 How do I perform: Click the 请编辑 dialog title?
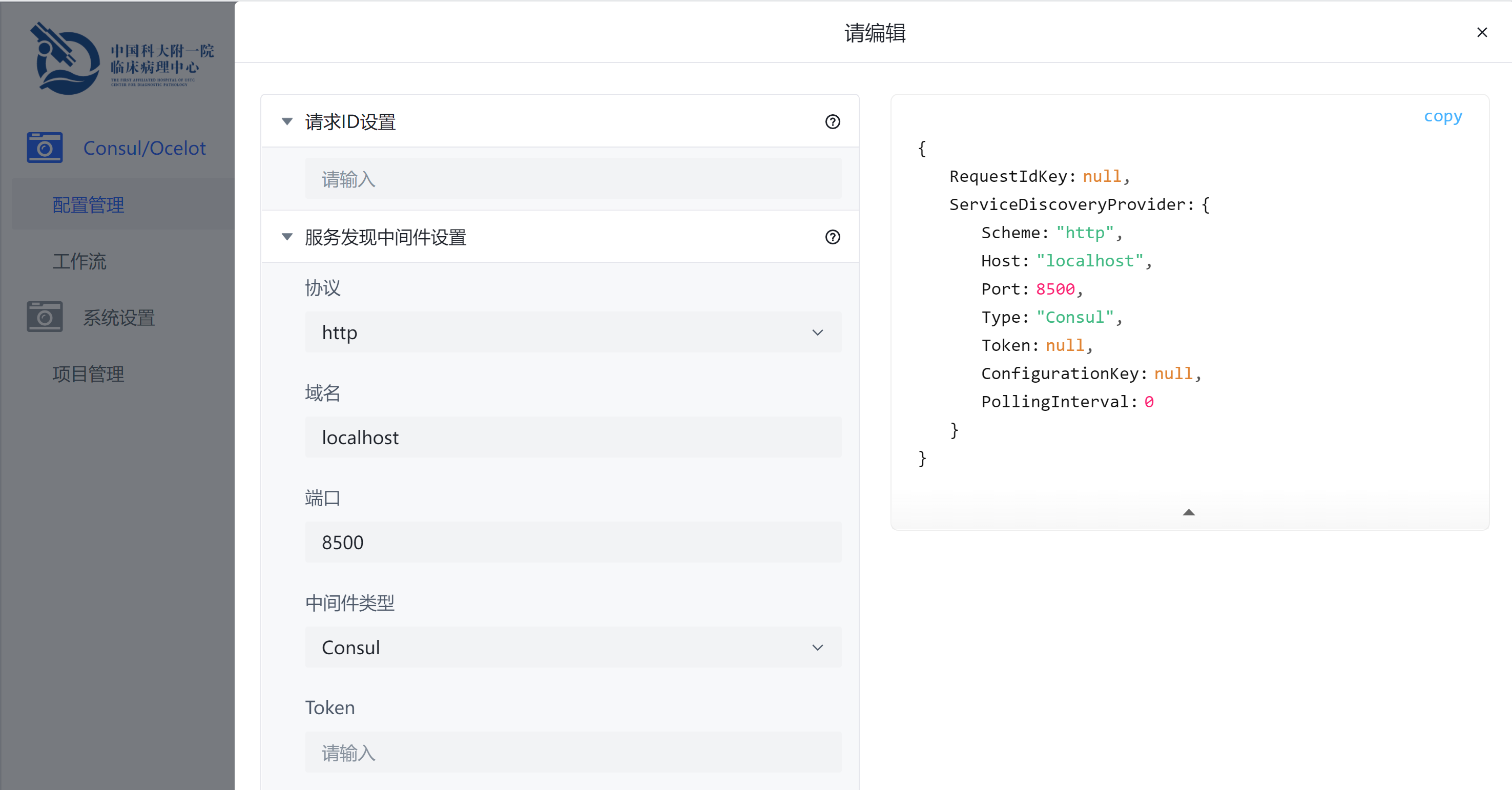pyautogui.click(x=875, y=33)
